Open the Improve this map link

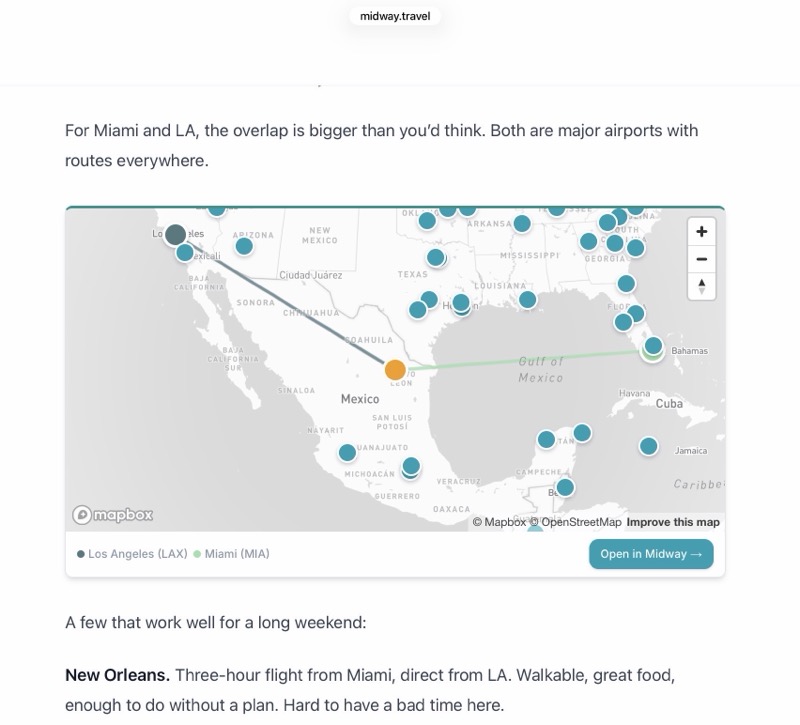675,521
